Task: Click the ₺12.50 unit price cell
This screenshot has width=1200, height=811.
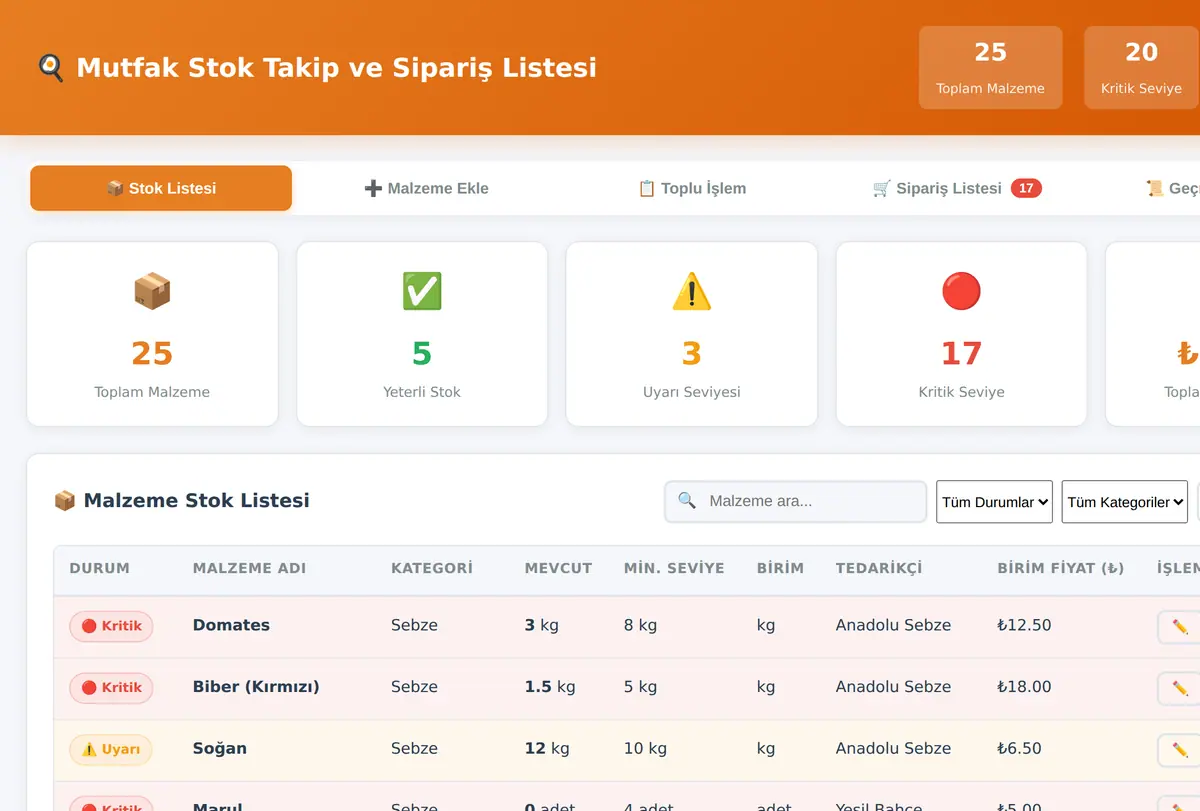Action: tap(1024, 625)
